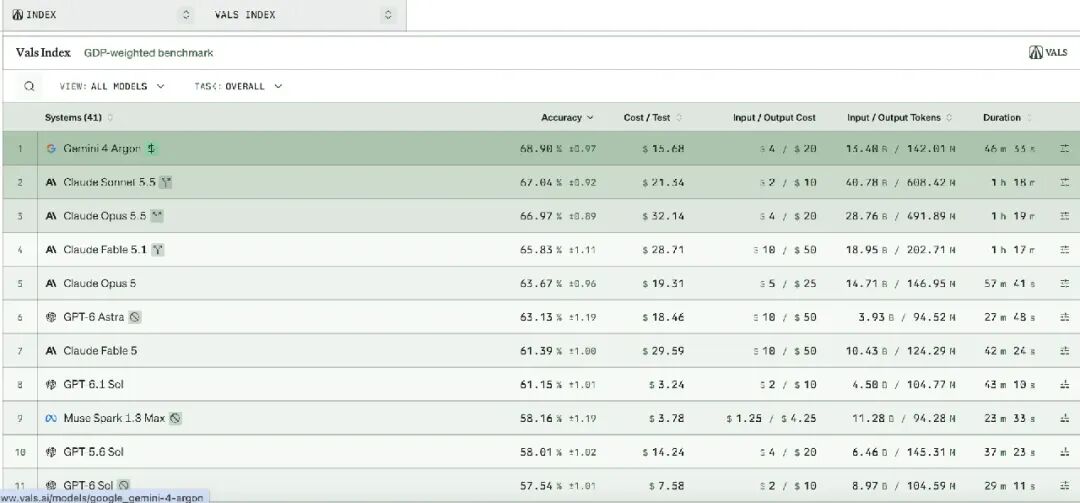This screenshot has width=1080, height=503.
Task: Sort by the Cost / Test column header
Action: [653, 118]
